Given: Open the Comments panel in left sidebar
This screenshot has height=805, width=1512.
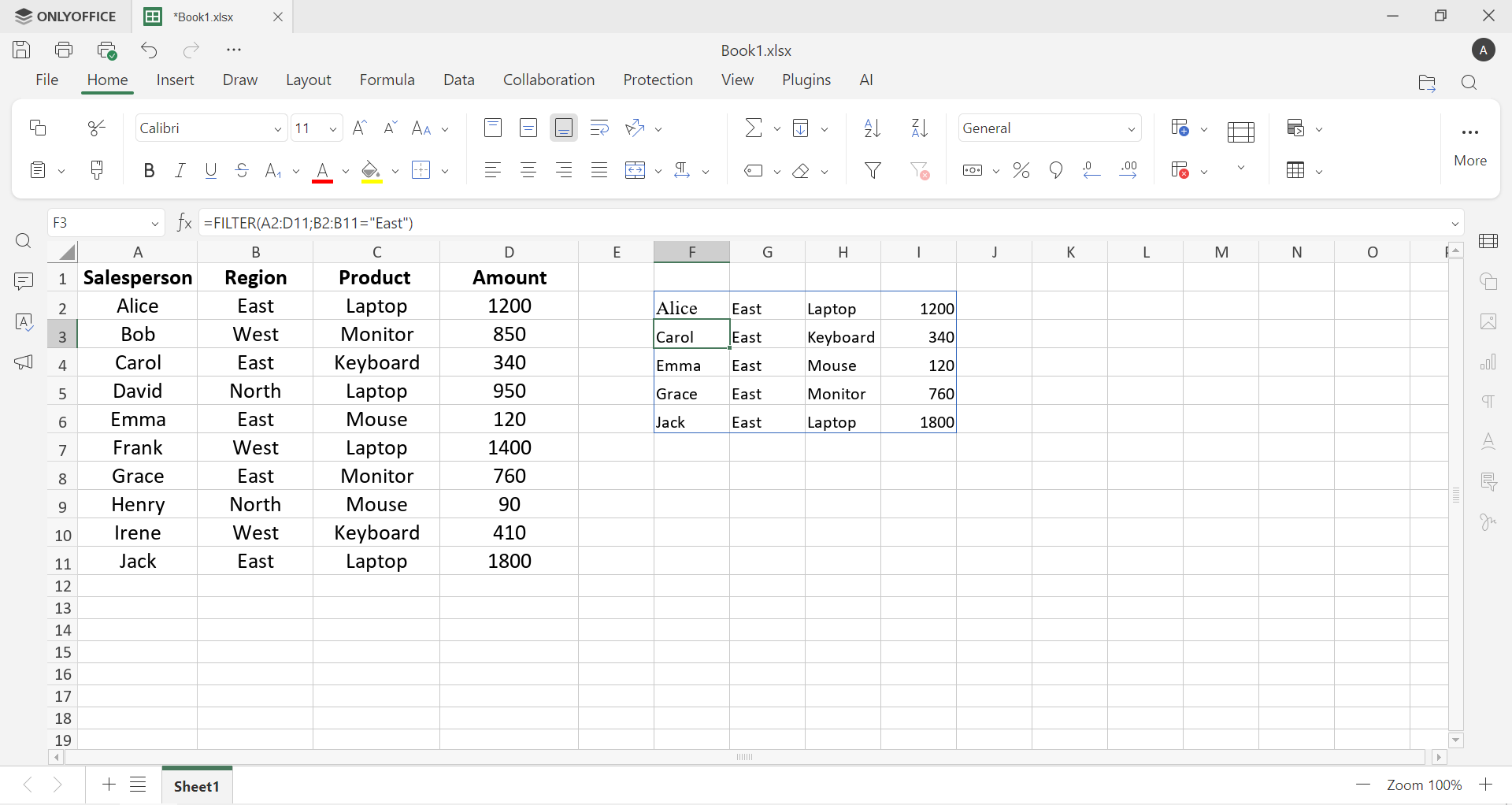Looking at the screenshot, I should pyautogui.click(x=24, y=281).
